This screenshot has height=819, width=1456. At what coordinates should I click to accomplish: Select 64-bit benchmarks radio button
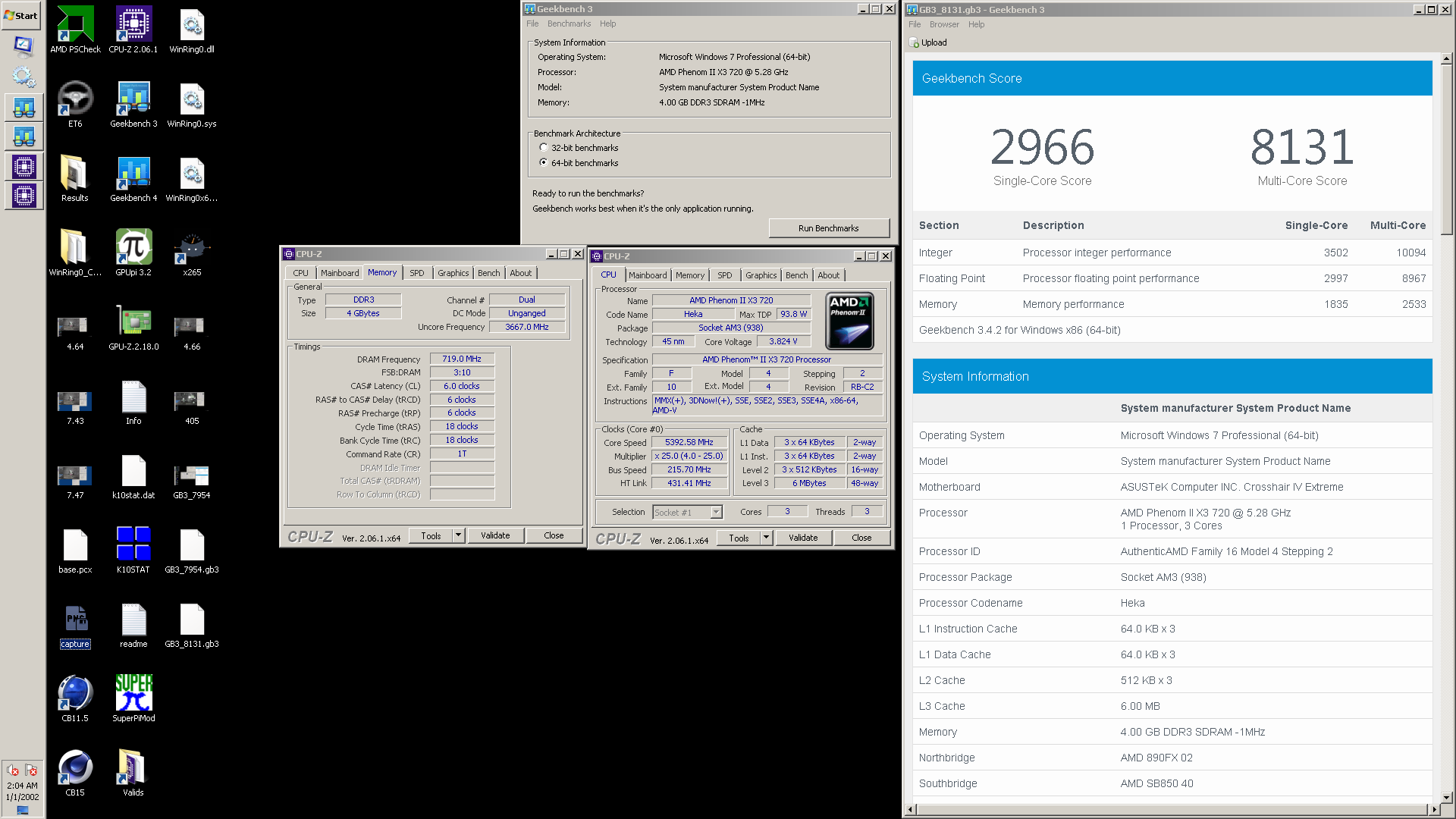[x=543, y=163]
